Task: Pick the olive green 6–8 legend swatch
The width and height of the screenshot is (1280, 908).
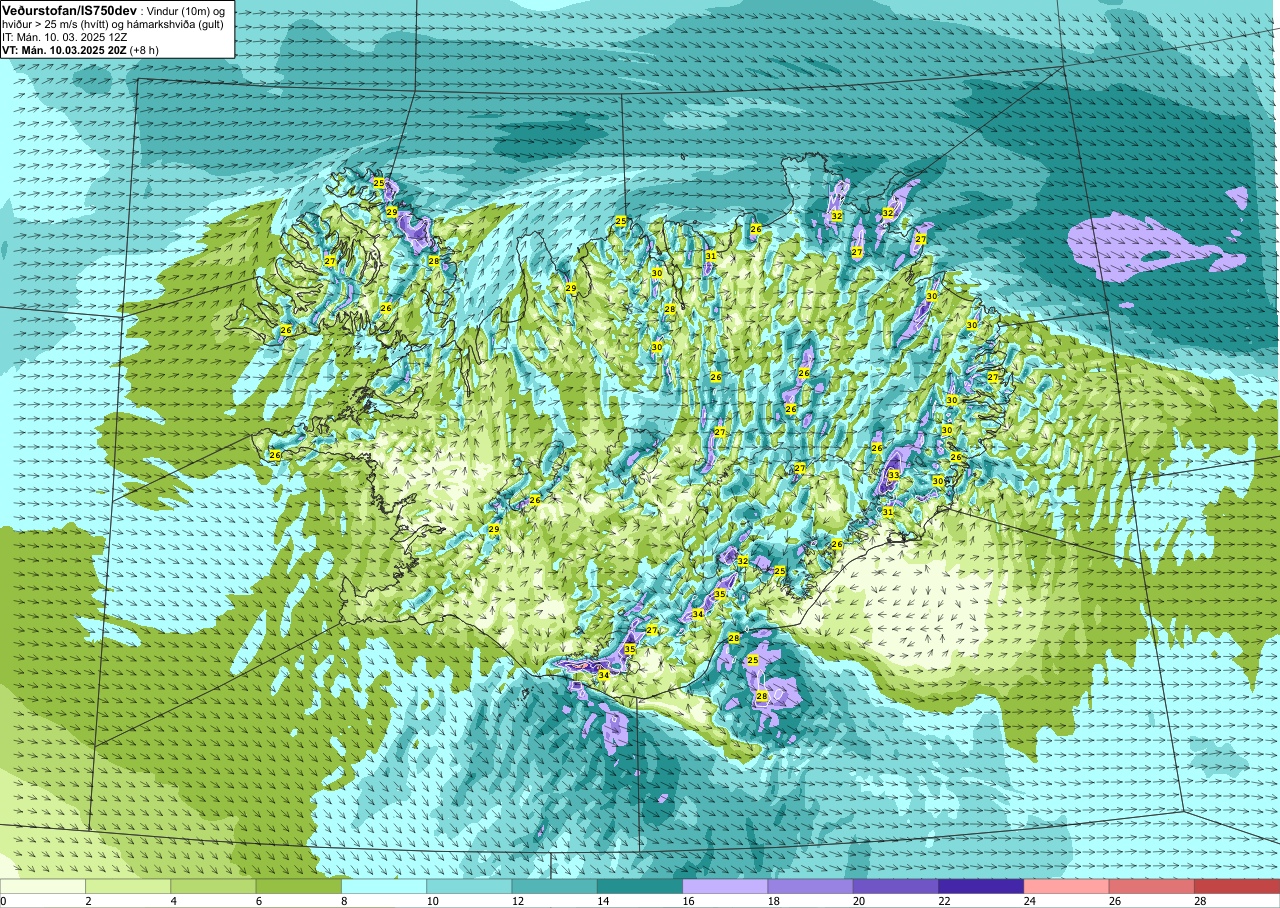Action: (x=298, y=886)
